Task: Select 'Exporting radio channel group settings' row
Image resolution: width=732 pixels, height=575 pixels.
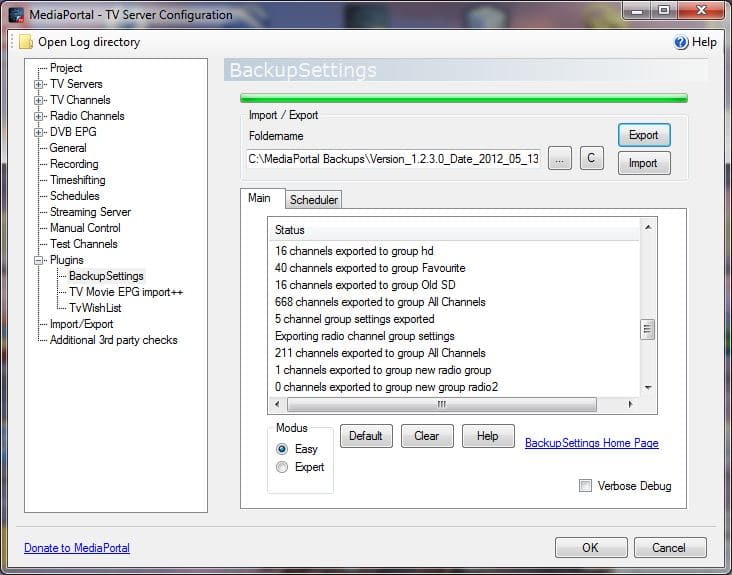Action: [x=365, y=336]
